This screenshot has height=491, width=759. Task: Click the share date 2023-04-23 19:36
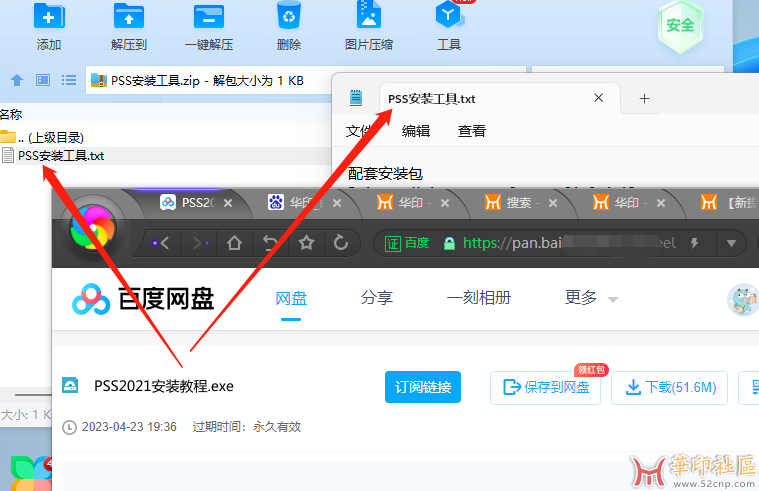129,427
